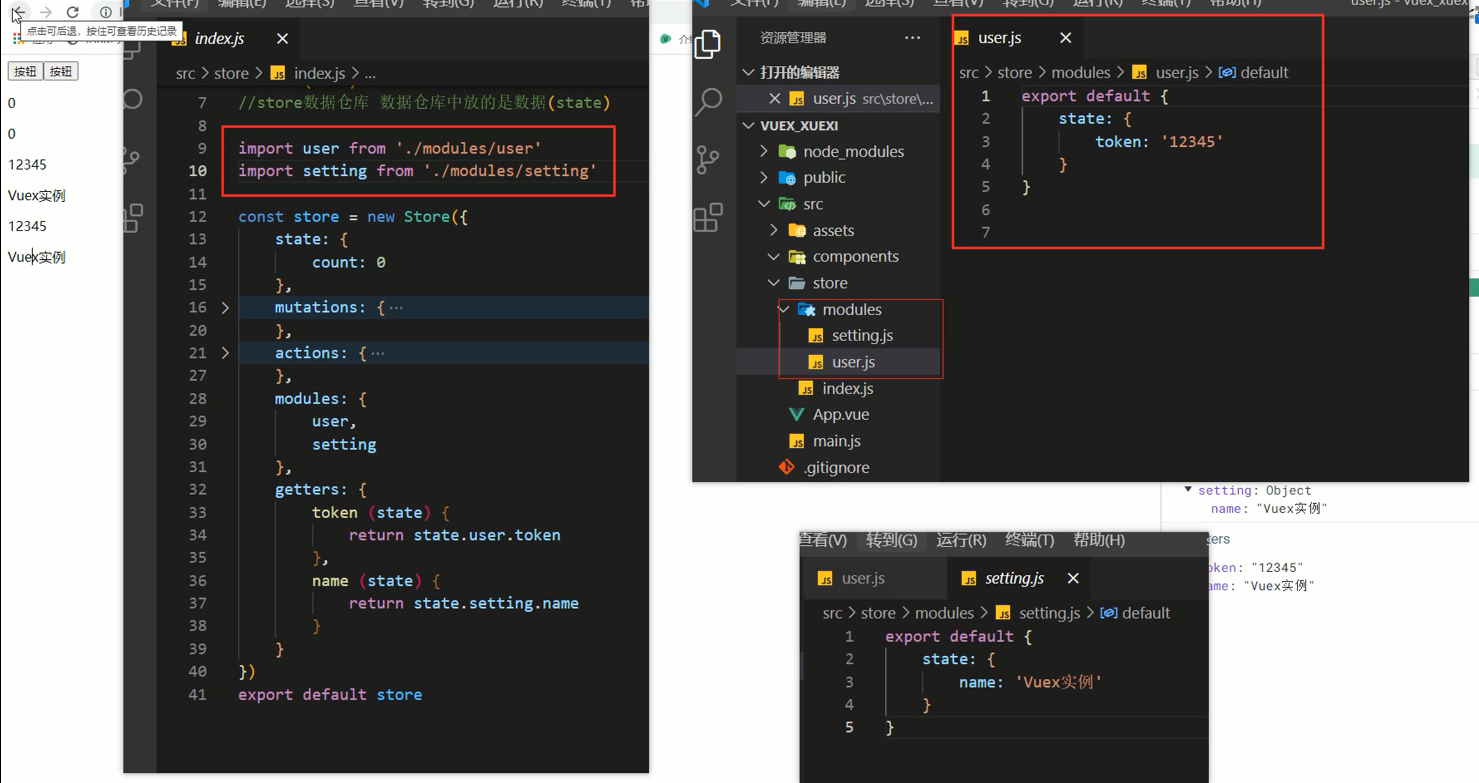Select the user.js tab in right window
The width and height of the screenshot is (1479, 783).
(x=1000, y=38)
